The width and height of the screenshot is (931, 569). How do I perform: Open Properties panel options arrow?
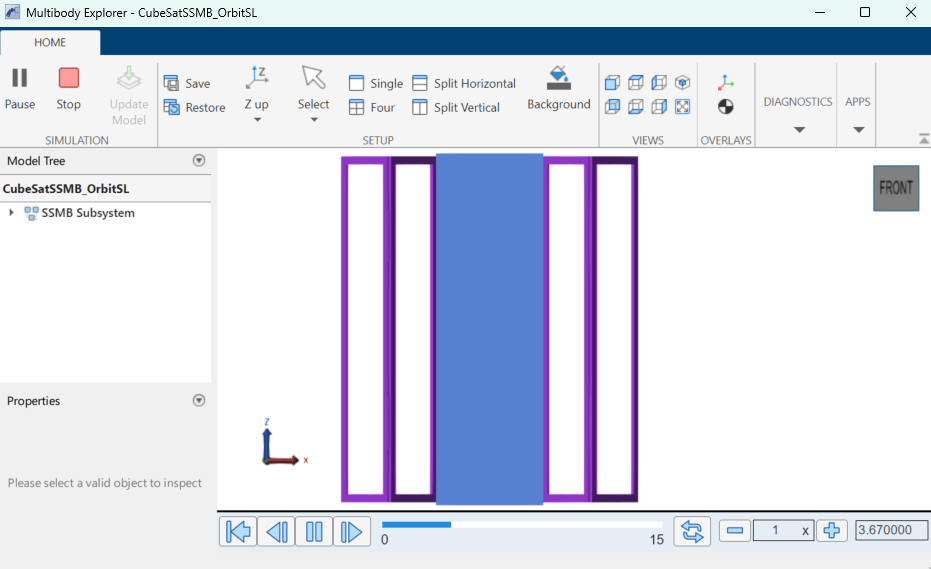(x=199, y=400)
